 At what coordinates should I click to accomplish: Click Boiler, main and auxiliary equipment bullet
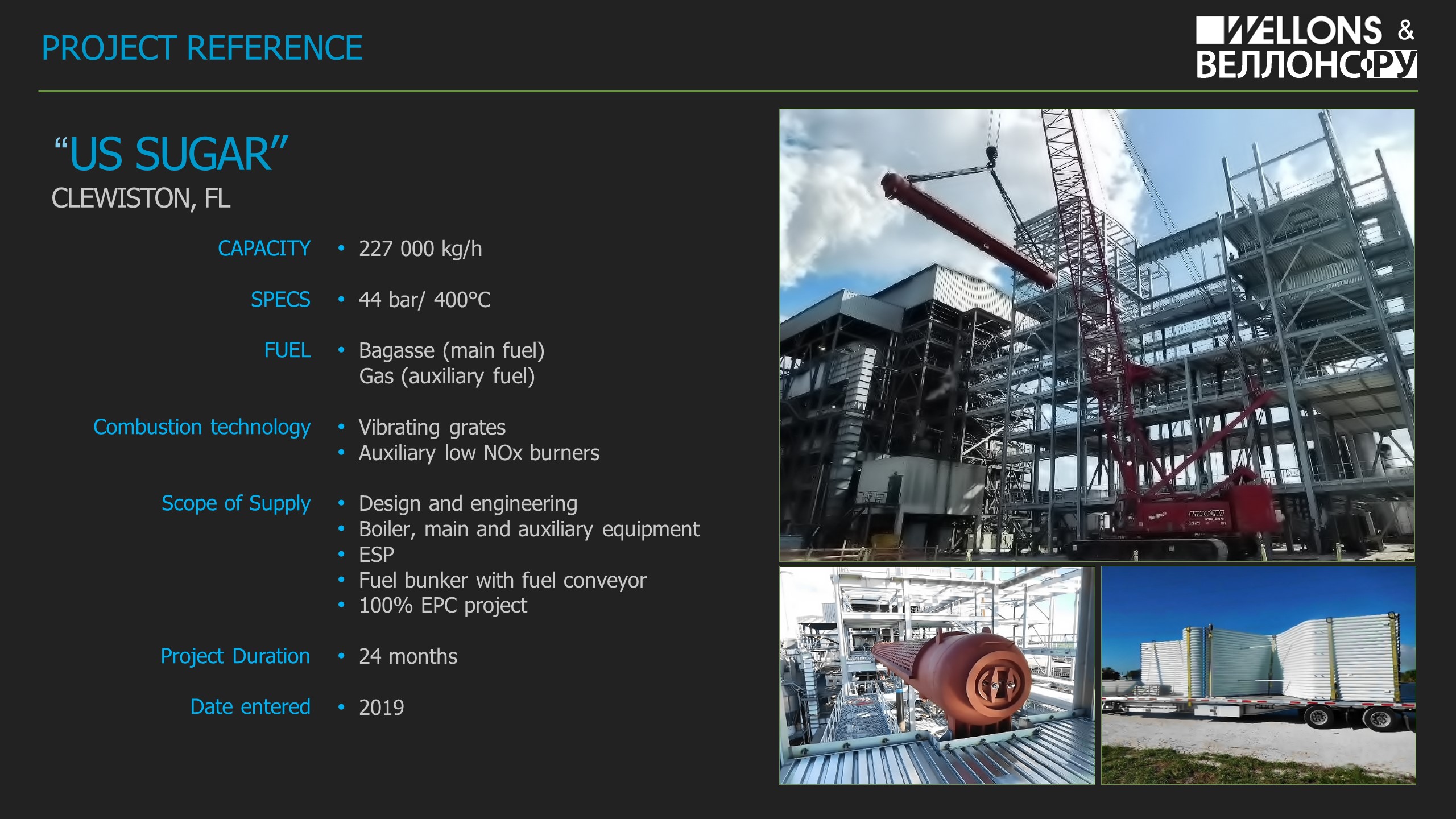(529, 530)
